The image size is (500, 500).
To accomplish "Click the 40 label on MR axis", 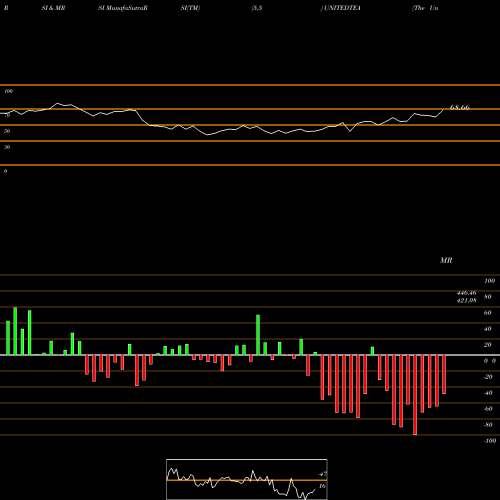I will tap(488, 329).
